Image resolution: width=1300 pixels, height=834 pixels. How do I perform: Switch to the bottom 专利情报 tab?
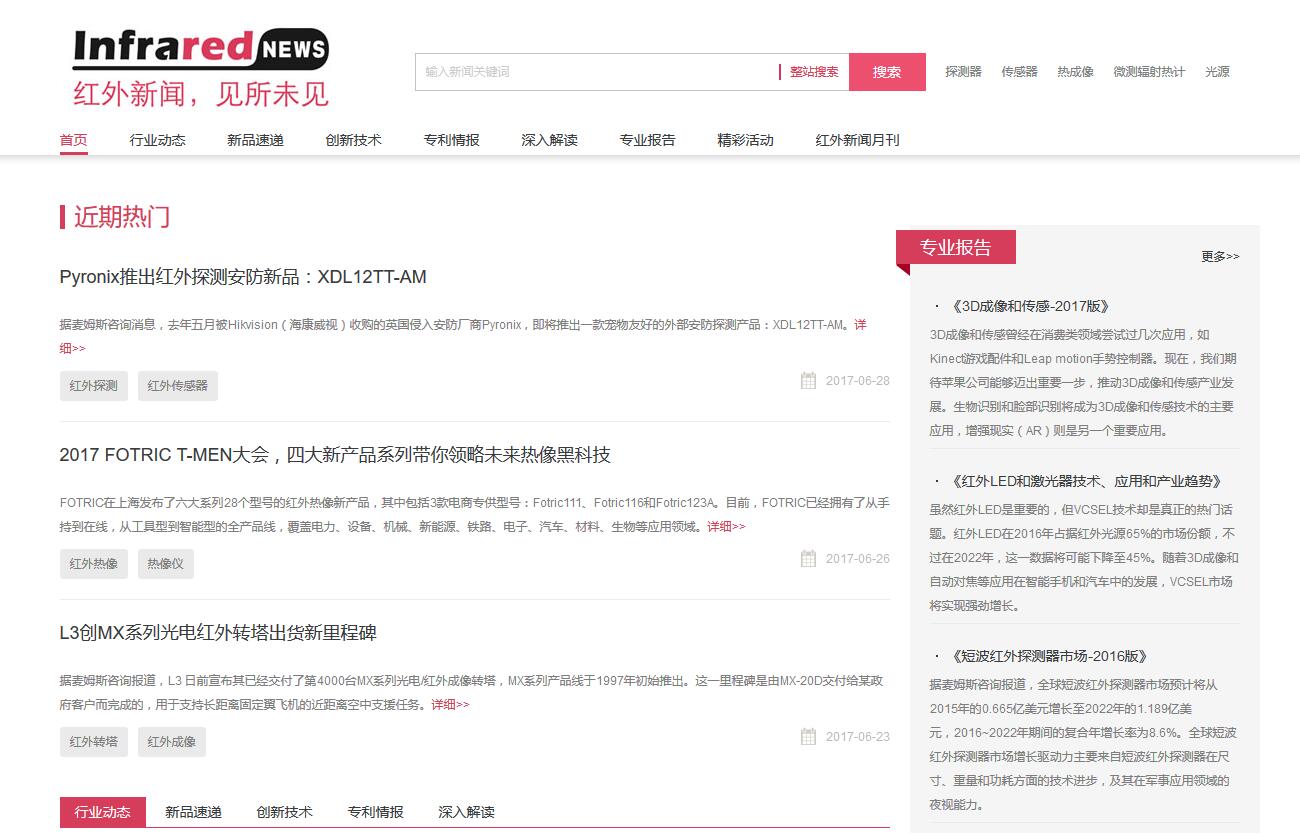[375, 812]
